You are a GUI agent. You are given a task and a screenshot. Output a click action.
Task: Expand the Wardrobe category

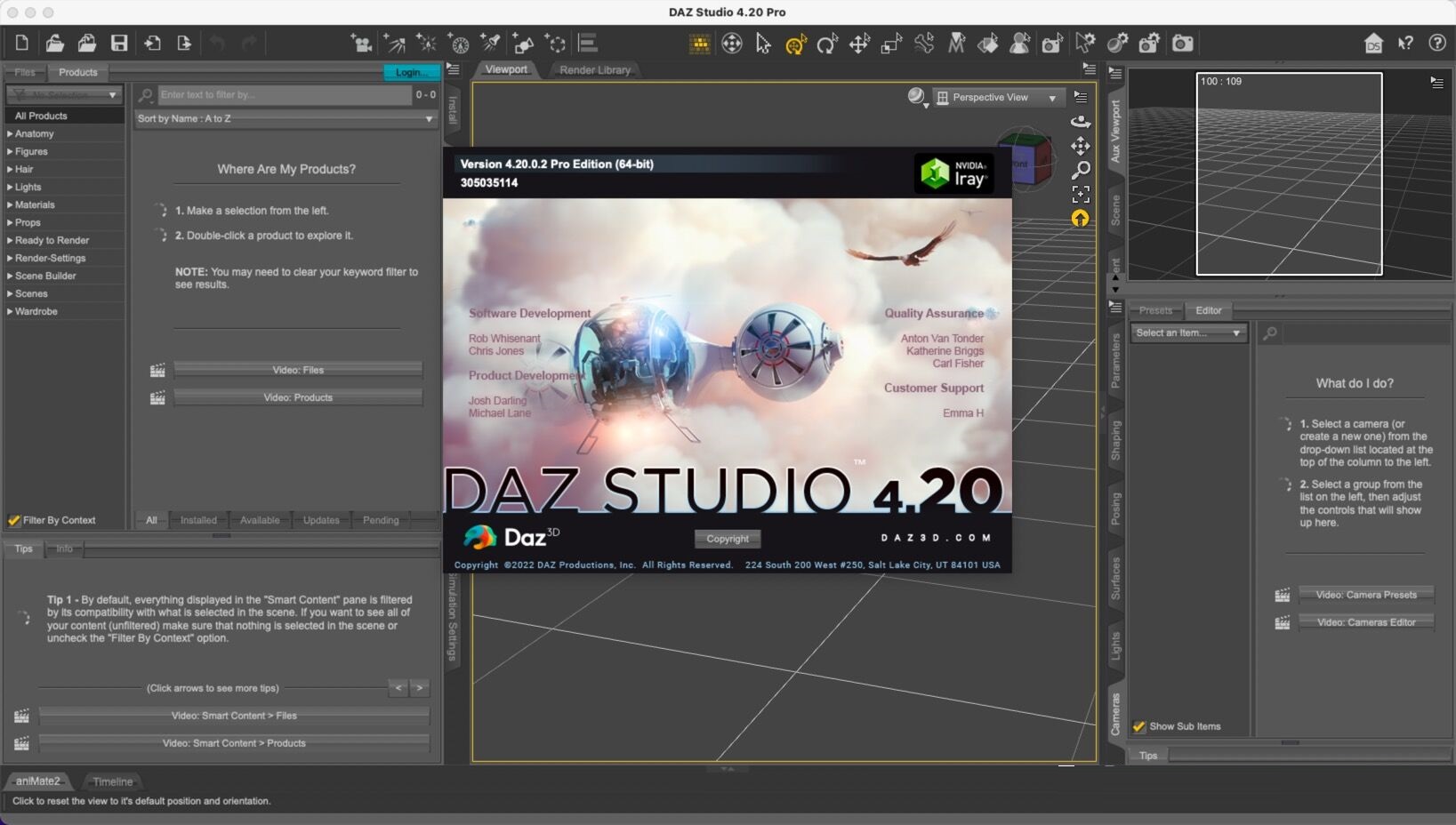pyautogui.click(x=10, y=311)
